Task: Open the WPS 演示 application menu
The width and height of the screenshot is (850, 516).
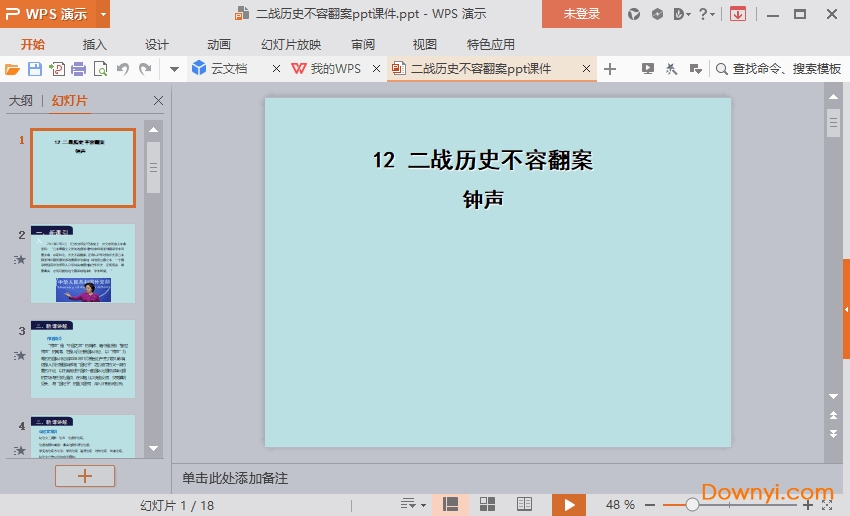Action: coord(48,14)
